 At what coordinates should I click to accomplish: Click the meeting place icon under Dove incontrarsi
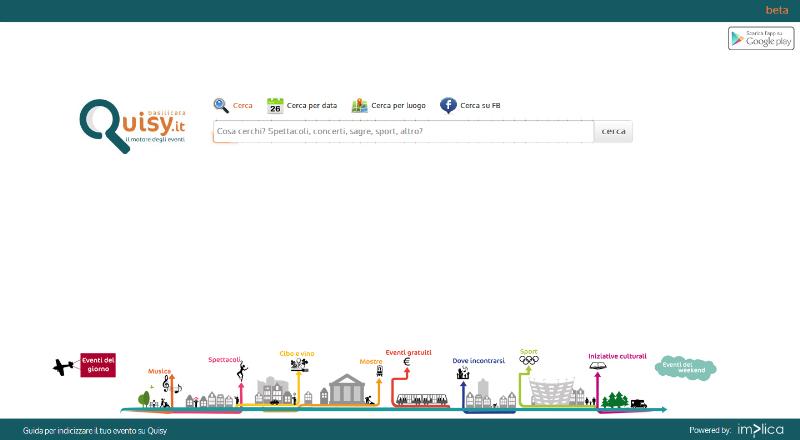(463, 373)
